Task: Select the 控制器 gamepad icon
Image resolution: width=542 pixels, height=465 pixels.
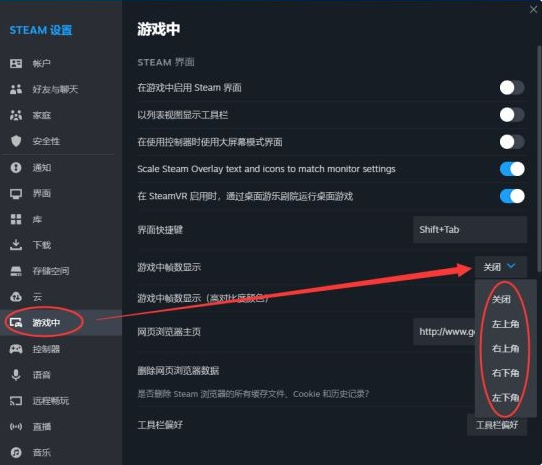Action: pyautogui.click(x=16, y=349)
